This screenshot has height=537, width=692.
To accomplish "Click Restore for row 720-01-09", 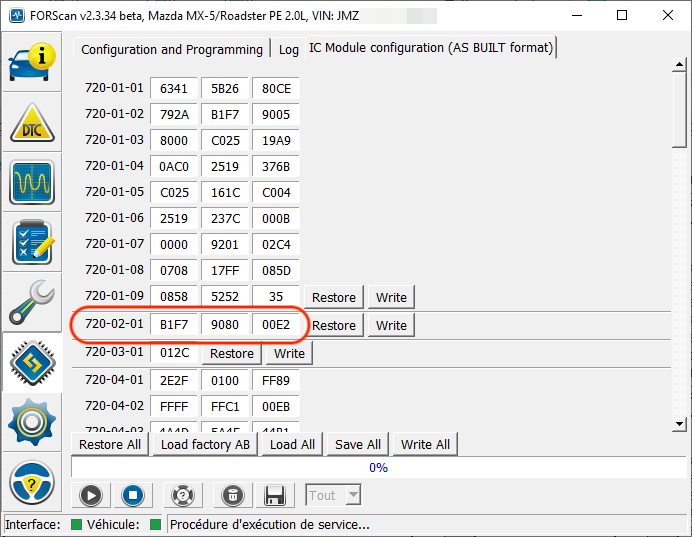I will pyautogui.click(x=334, y=297).
